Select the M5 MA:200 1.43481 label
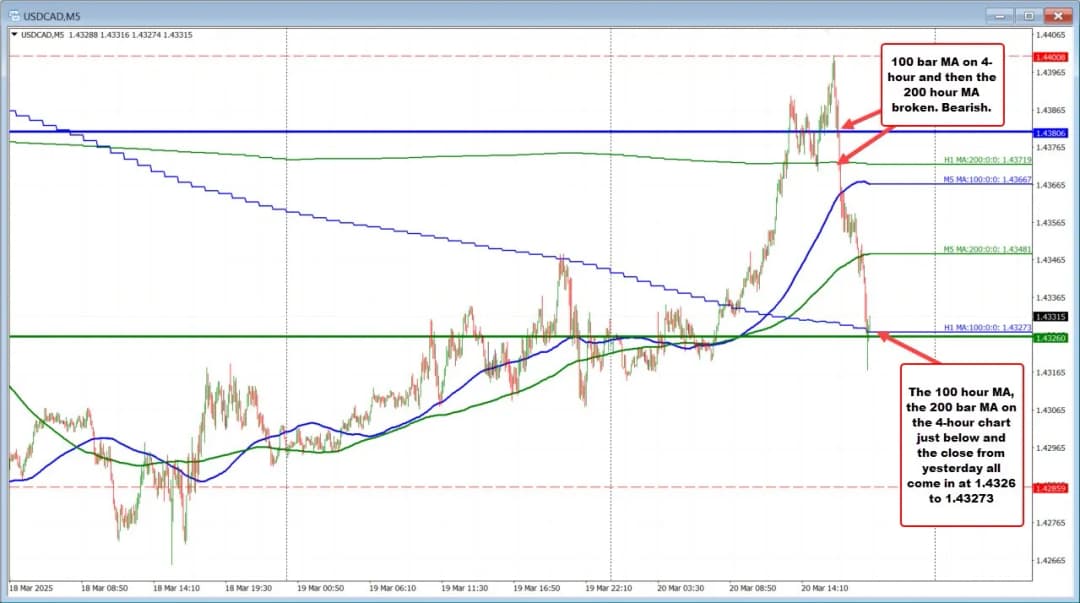1080x603 pixels. [x=985, y=250]
